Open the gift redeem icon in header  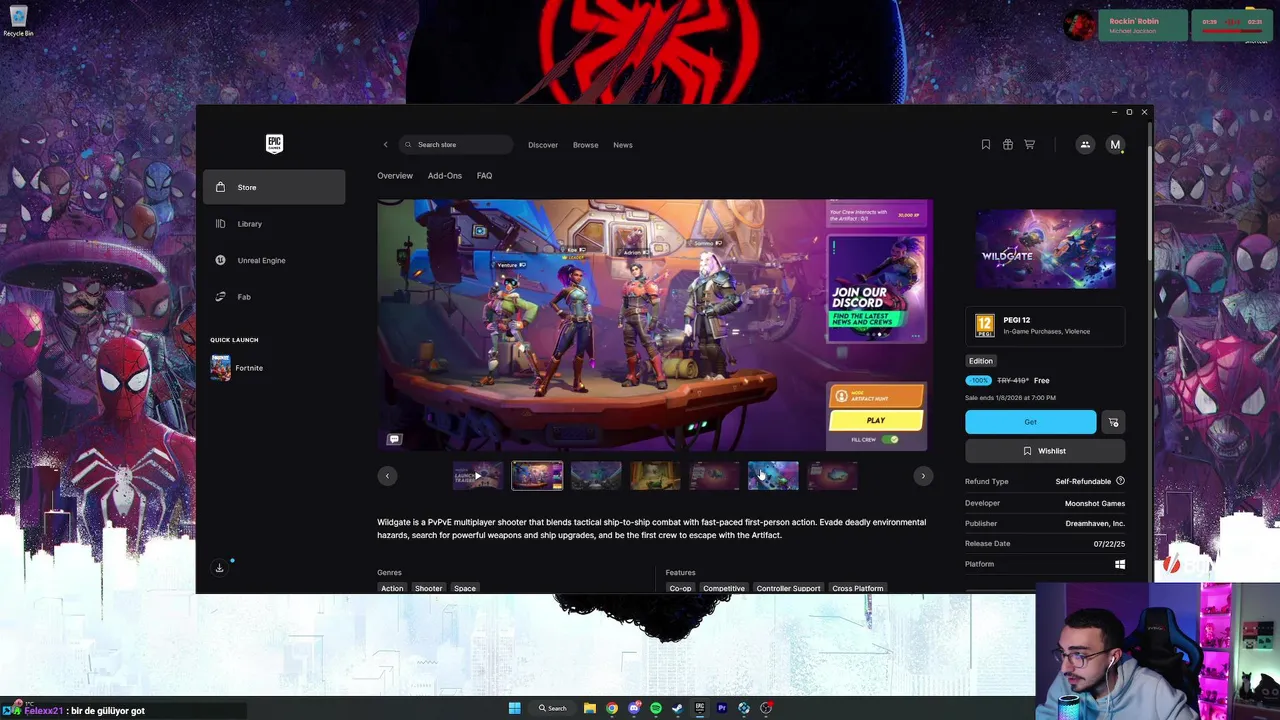(x=1007, y=145)
